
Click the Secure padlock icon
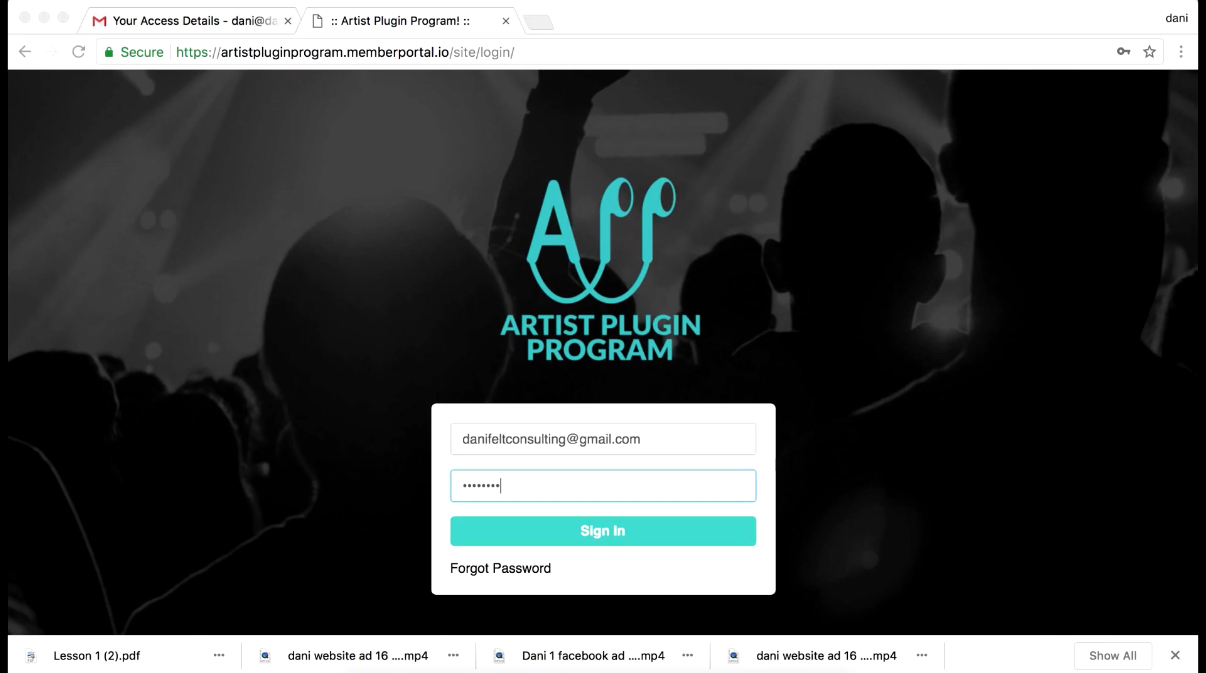coord(109,52)
